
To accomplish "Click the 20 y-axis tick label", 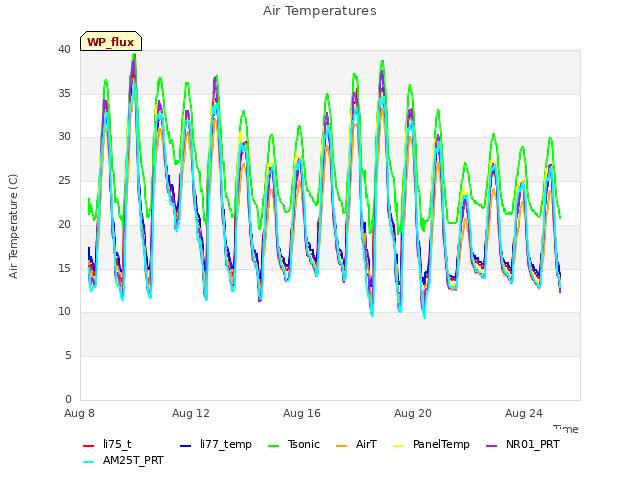I will tap(64, 224).
